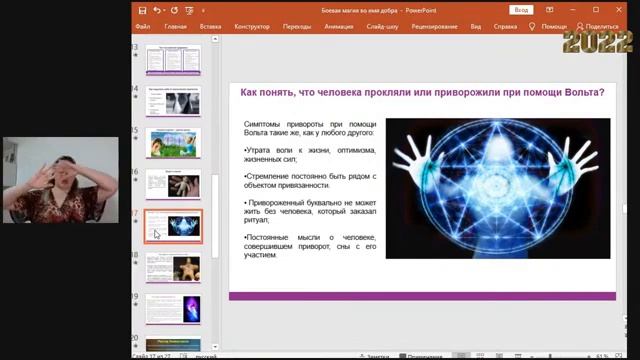This screenshot has width=640, height=360.
Task: Play animations star icon beside slide 16
Action: (136, 180)
